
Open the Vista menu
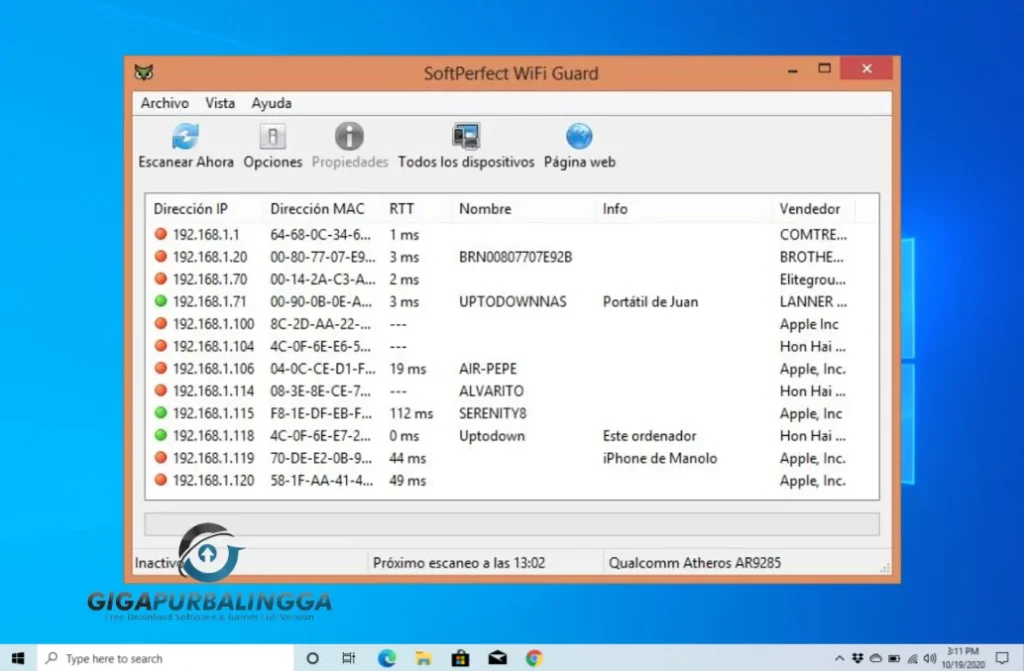point(220,103)
